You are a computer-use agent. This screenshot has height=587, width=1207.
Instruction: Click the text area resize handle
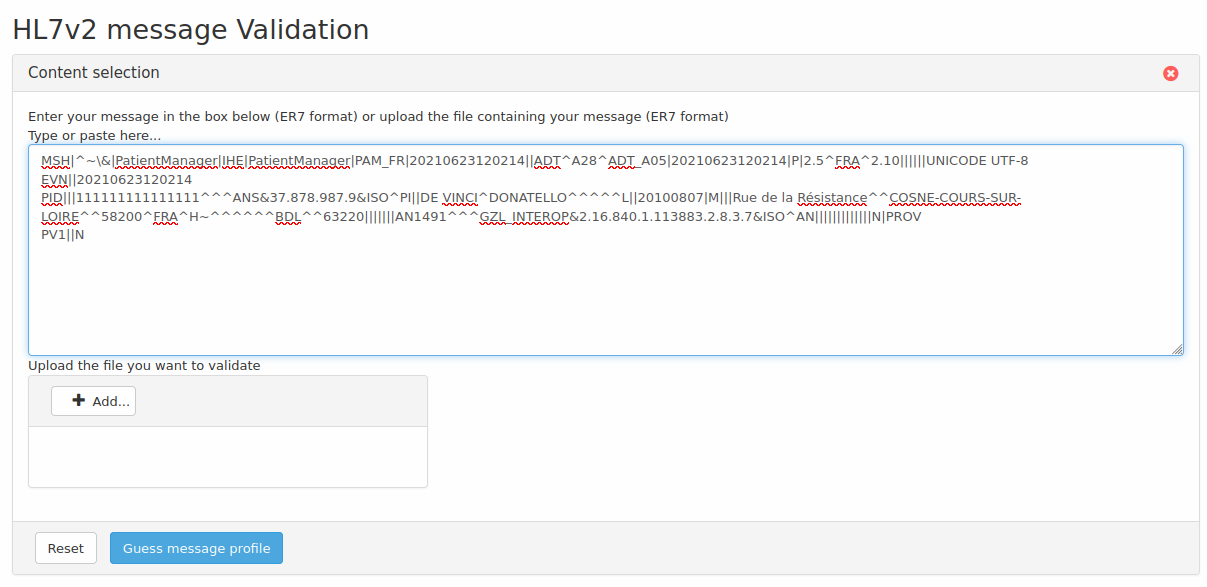click(x=1177, y=349)
